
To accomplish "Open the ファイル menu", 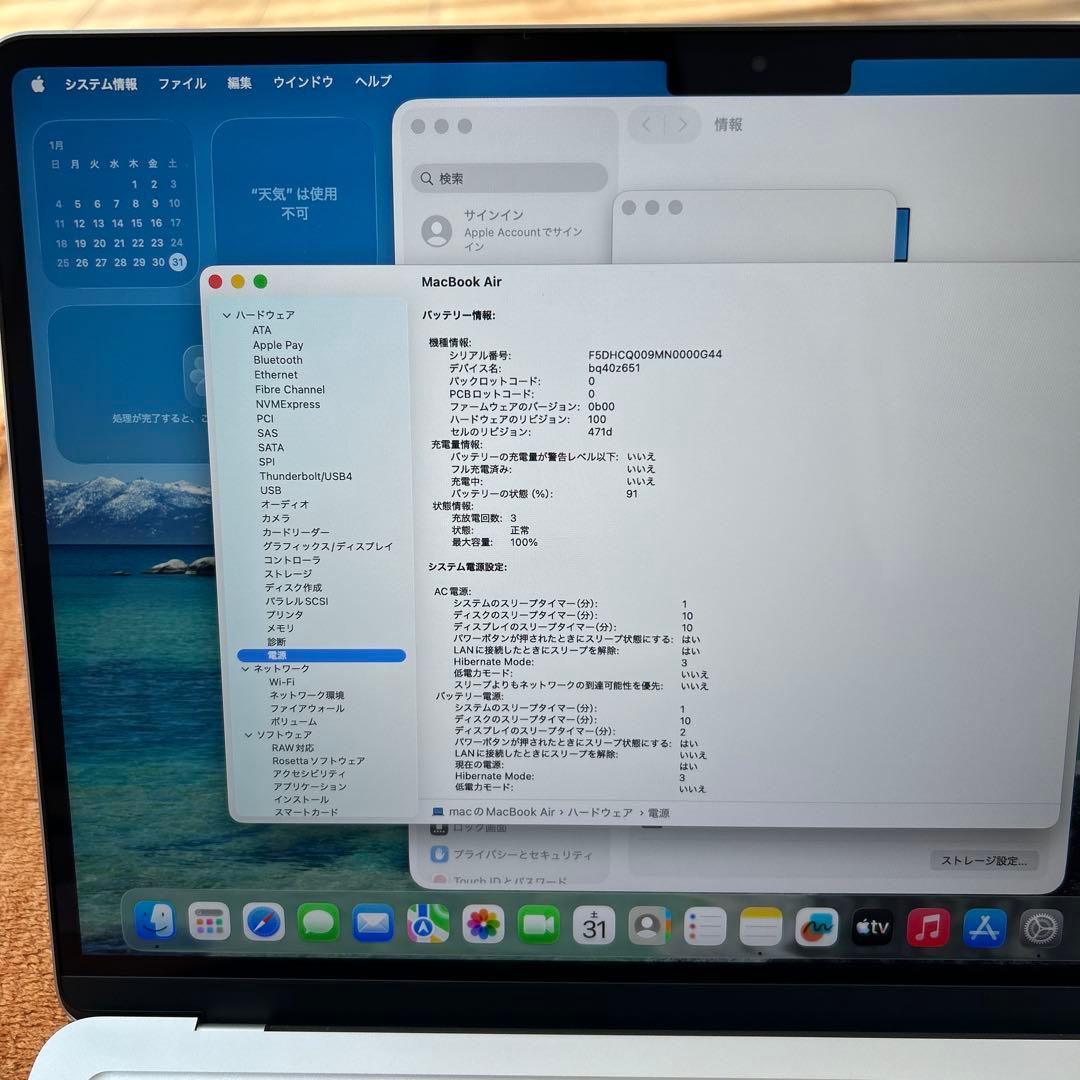I will tap(181, 83).
